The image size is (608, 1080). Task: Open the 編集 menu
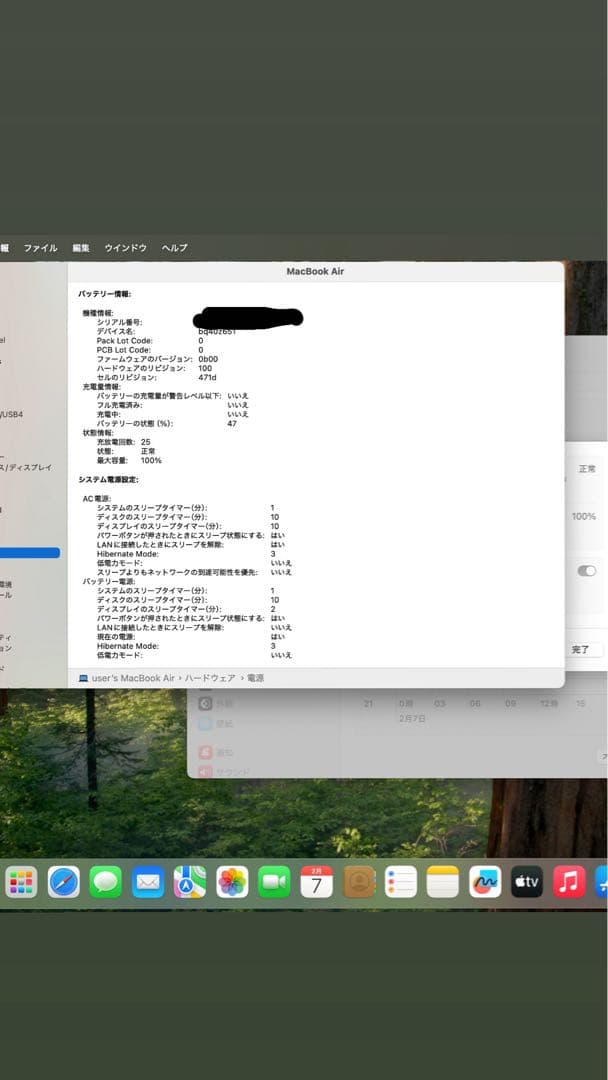pos(81,248)
